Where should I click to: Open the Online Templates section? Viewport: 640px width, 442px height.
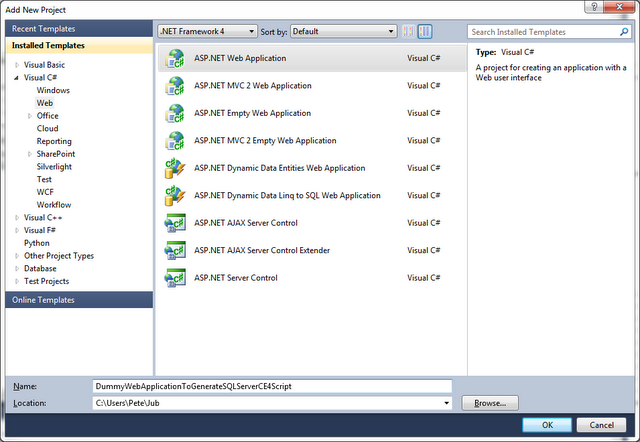(x=79, y=300)
